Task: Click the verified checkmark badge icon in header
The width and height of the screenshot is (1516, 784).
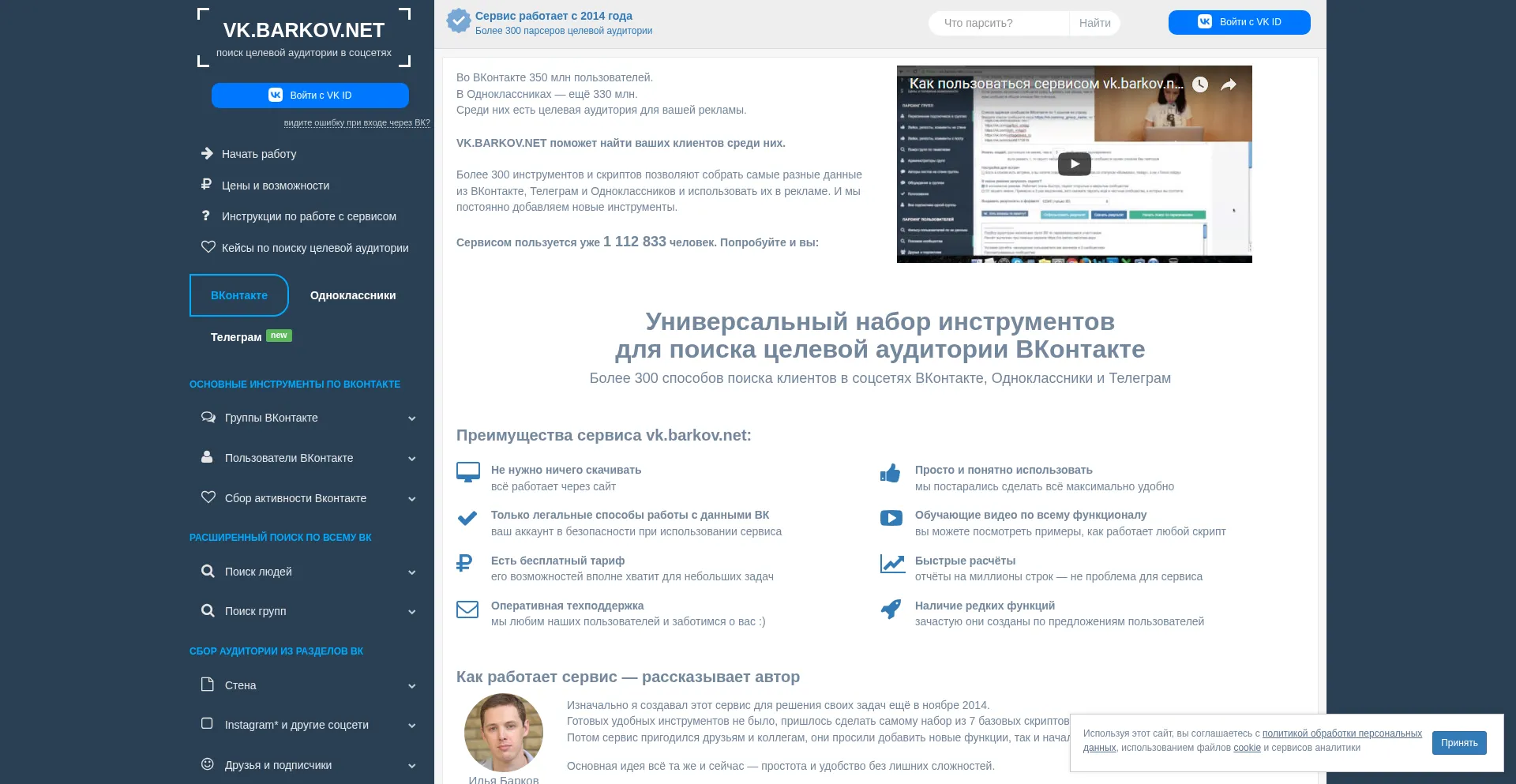Action: click(x=458, y=21)
